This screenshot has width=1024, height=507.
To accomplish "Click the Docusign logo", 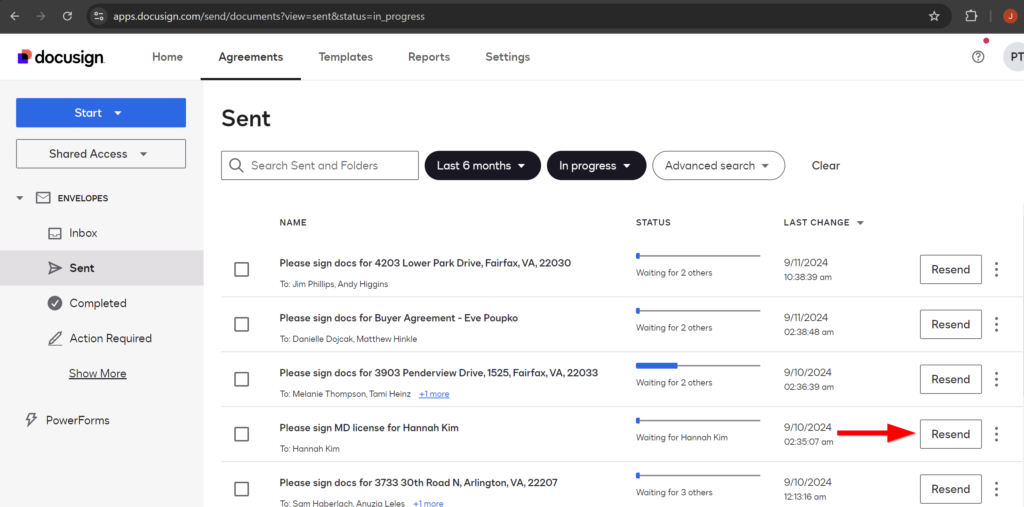I will (61, 57).
